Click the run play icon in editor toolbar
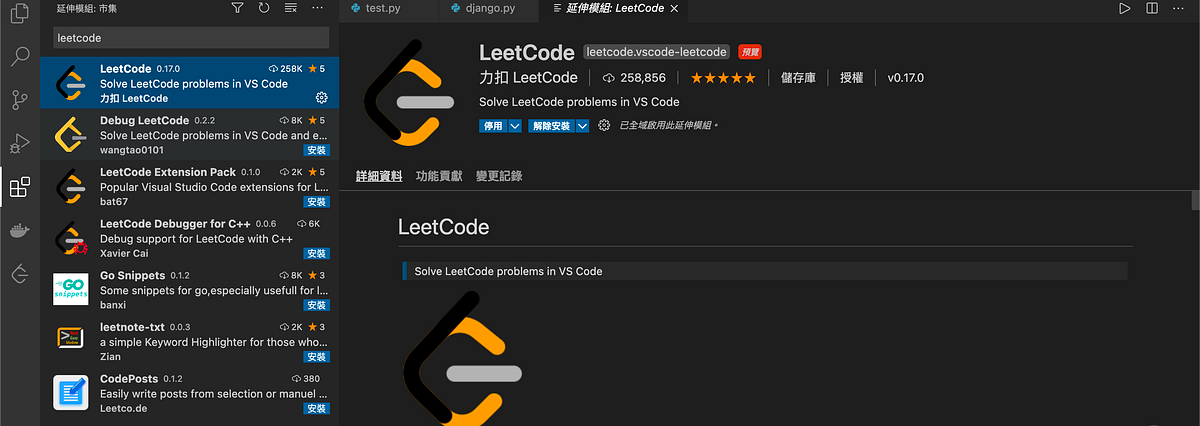The width and height of the screenshot is (1200, 426). point(1125,8)
